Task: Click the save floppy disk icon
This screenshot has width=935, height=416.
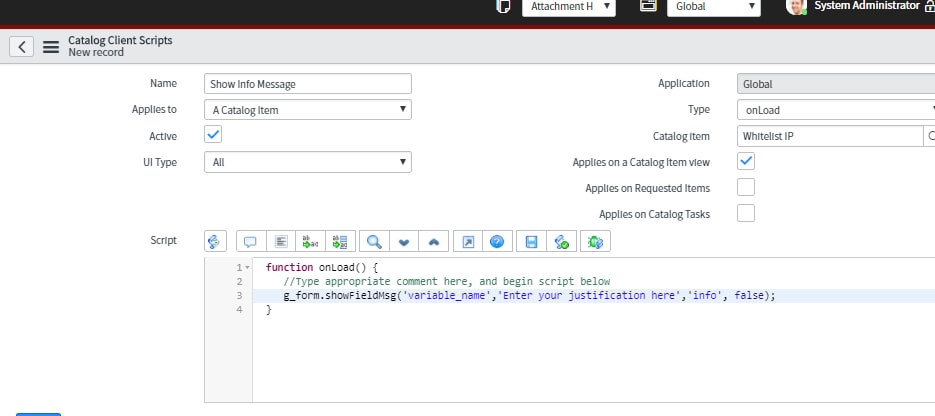Action: pos(532,241)
